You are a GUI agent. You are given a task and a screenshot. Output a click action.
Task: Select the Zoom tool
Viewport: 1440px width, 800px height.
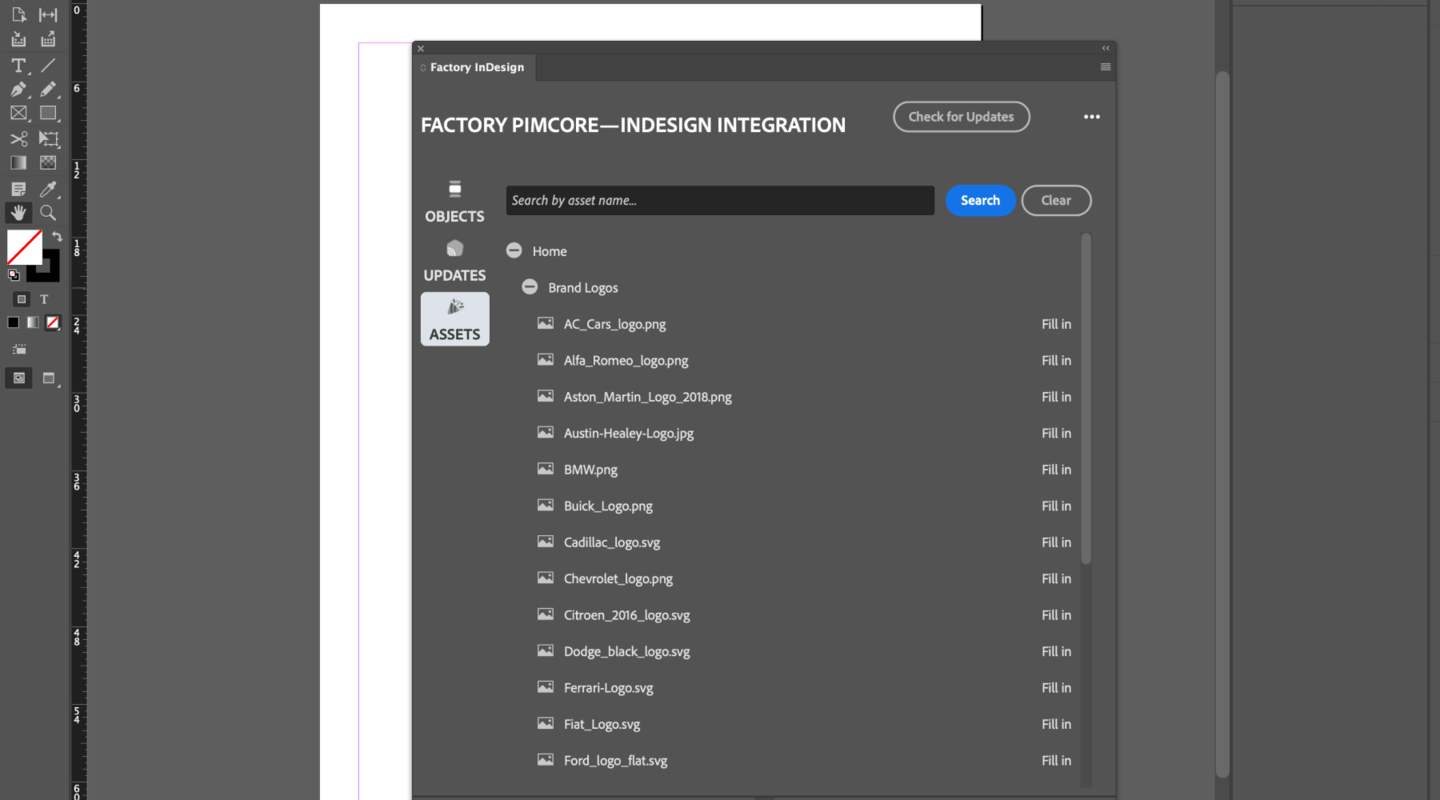click(x=48, y=213)
